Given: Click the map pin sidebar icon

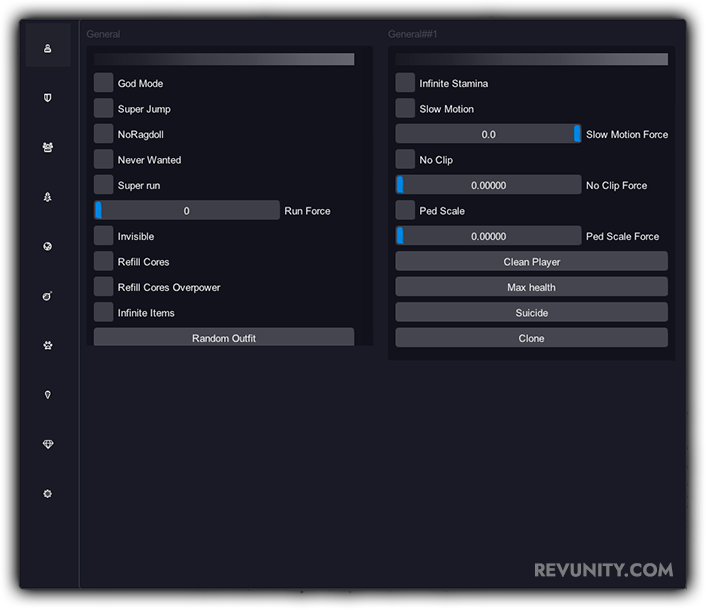Looking at the screenshot, I should [48, 395].
